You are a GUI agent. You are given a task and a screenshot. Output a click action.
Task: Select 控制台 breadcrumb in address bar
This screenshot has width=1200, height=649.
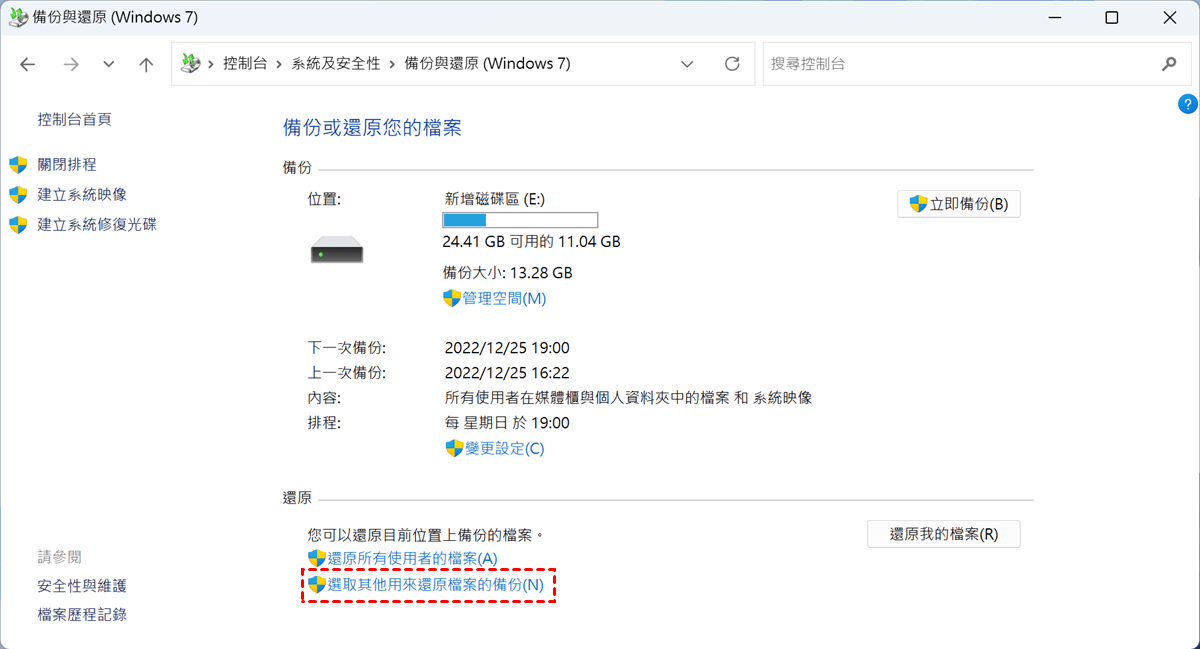tap(245, 64)
